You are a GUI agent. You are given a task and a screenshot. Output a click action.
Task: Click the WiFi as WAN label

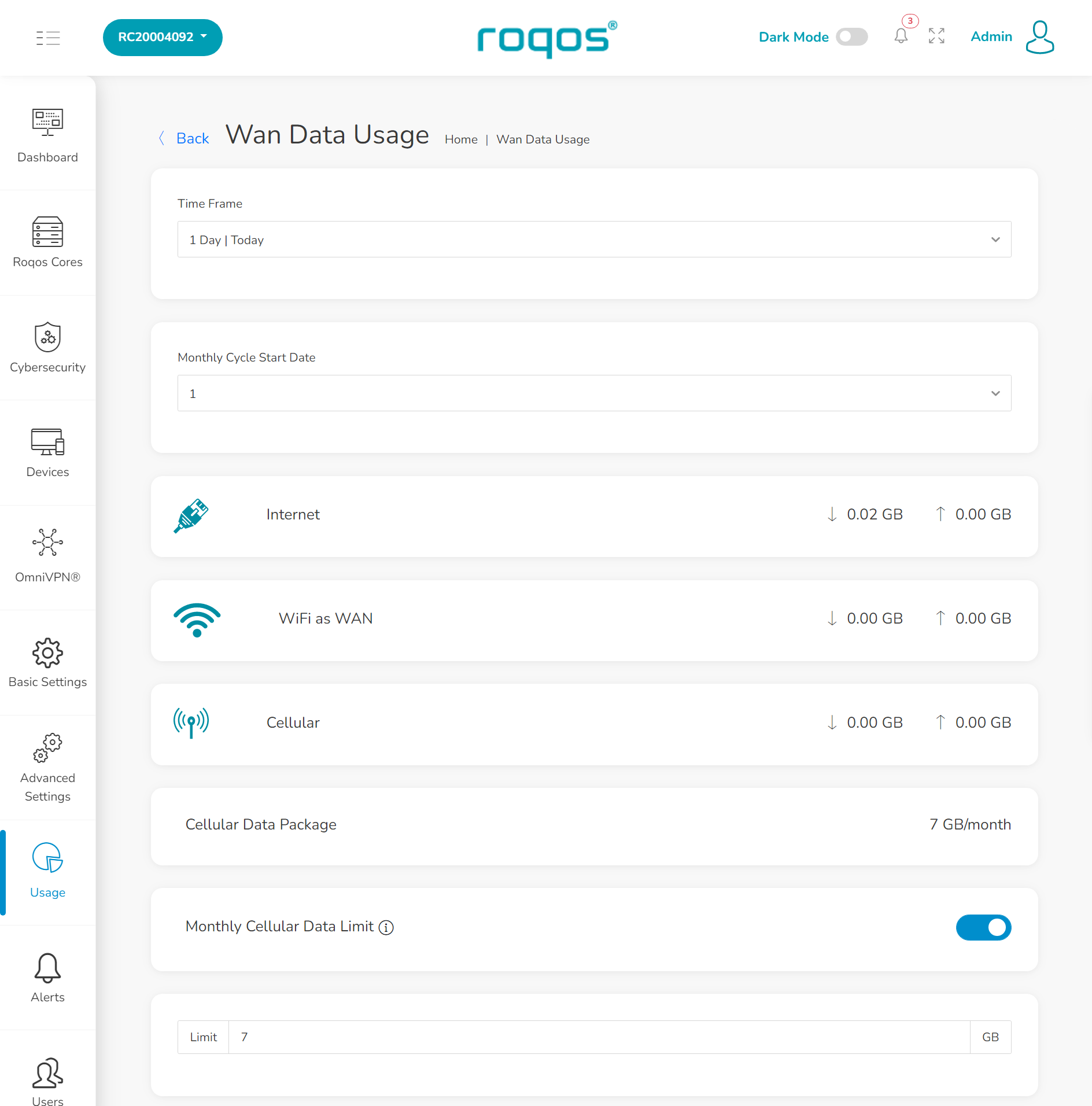(326, 618)
